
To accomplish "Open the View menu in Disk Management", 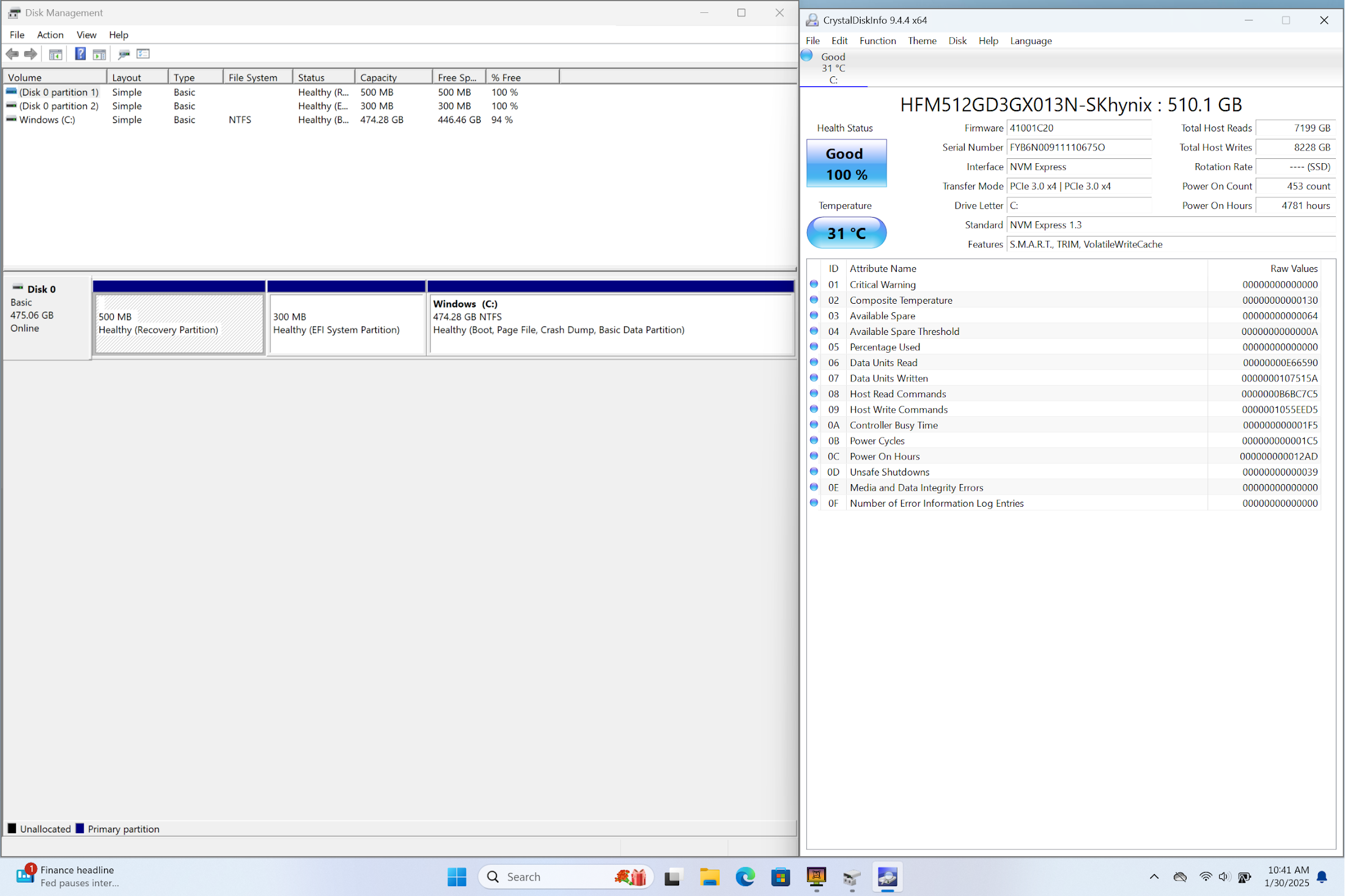I will click(x=86, y=35).
